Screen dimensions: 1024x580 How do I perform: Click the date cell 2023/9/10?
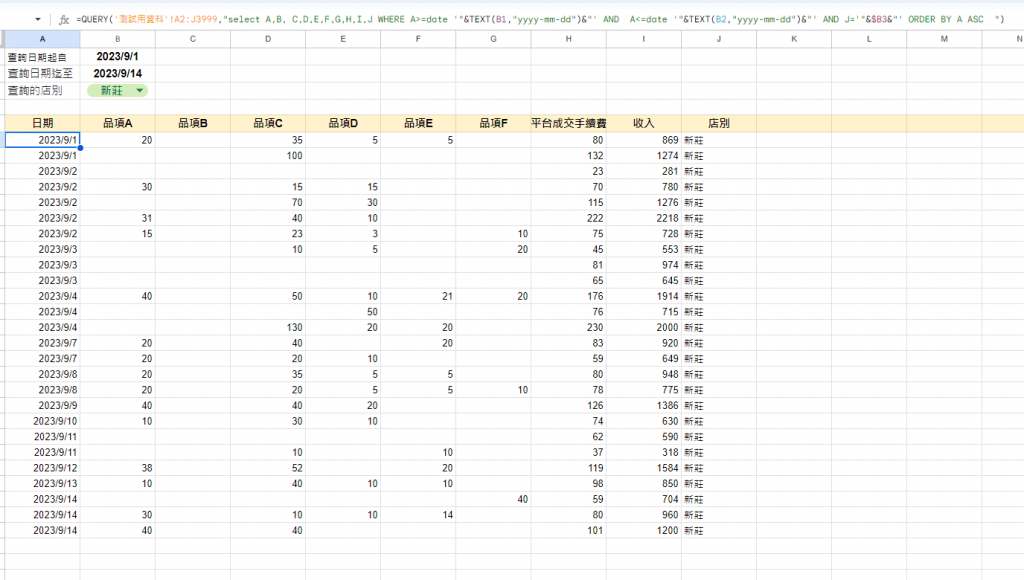tap(42, 421)
